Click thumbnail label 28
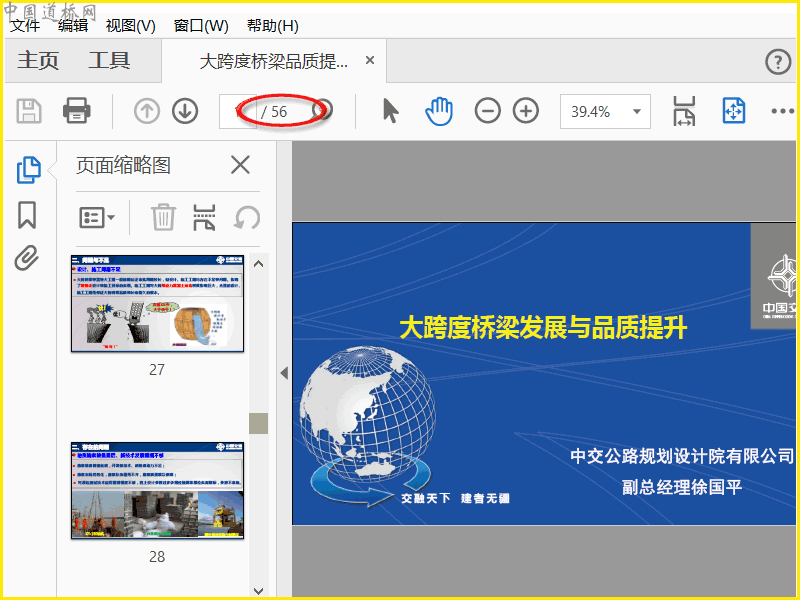Screen dimensions: 800x600 click(x=157, y=556)
